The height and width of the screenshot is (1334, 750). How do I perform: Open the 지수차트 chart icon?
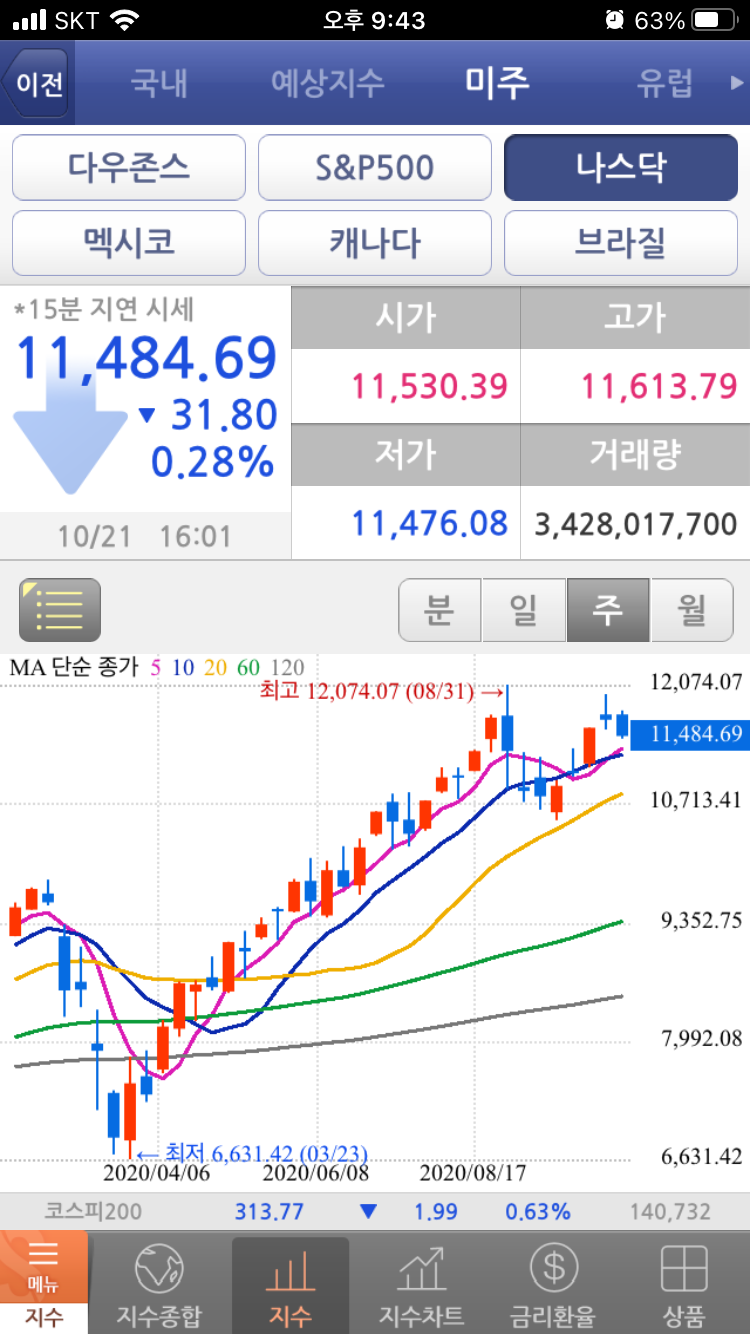click(421, 1285)
